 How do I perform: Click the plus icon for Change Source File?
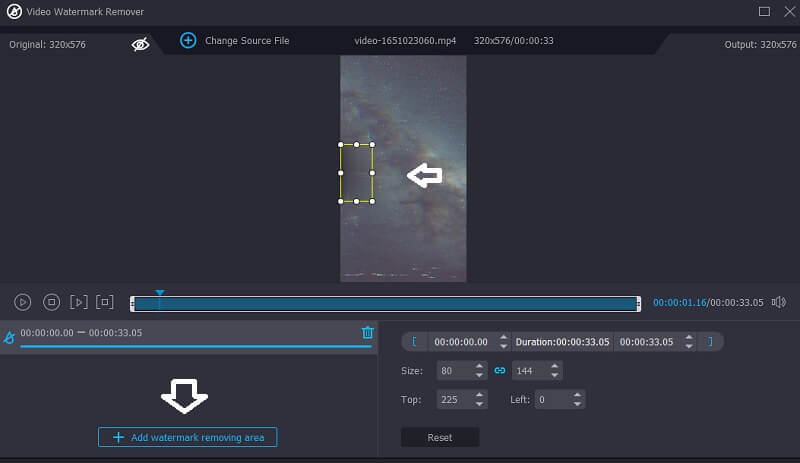(188, 40)
